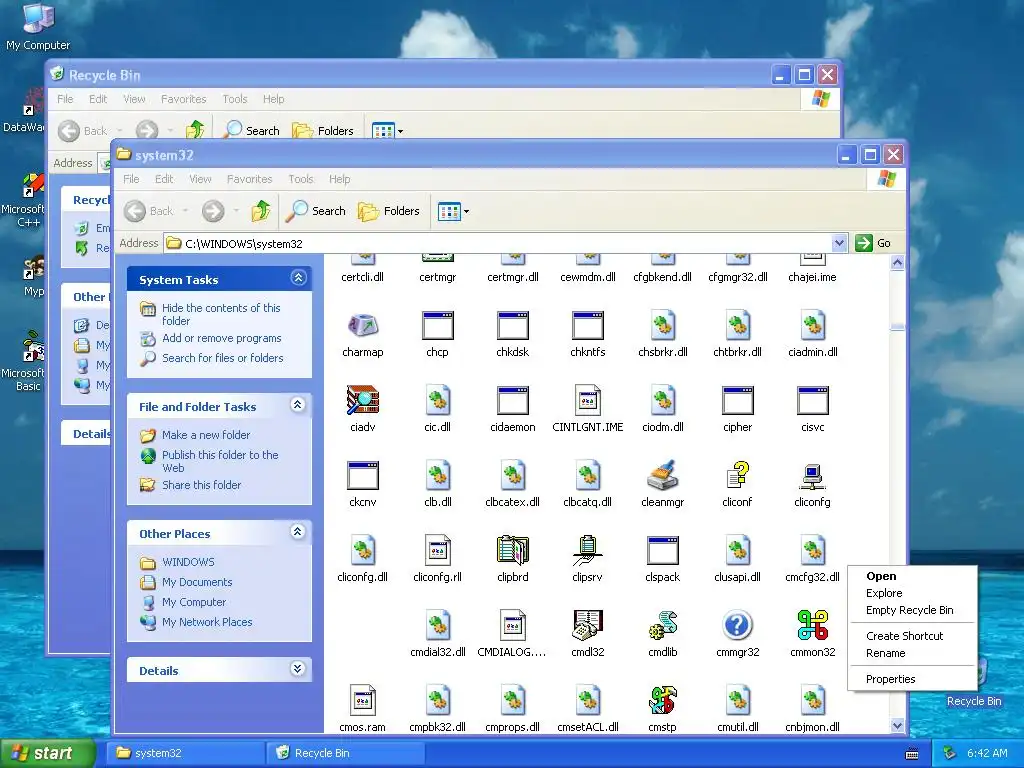
Task: Choose Explore in the context menu
Action: (912, 593)
